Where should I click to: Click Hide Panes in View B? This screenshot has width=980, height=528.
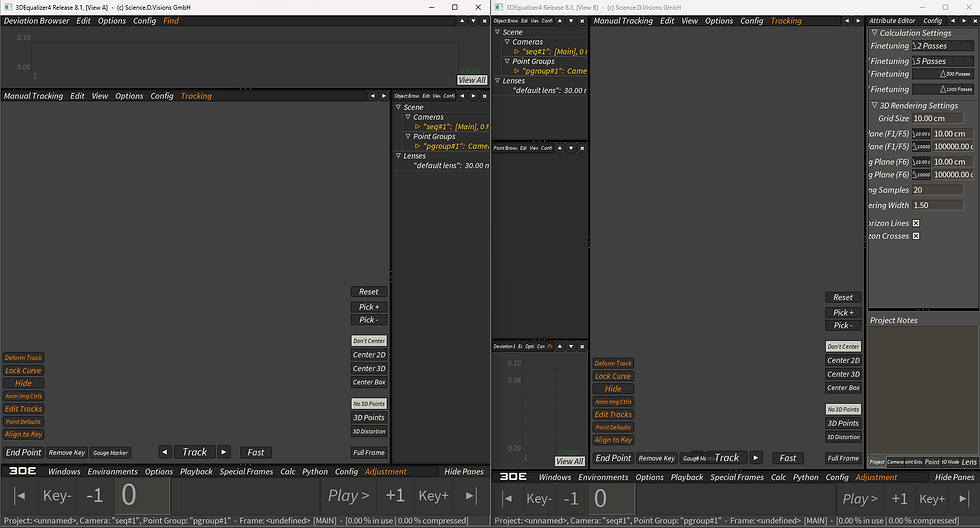coord(954,477)
